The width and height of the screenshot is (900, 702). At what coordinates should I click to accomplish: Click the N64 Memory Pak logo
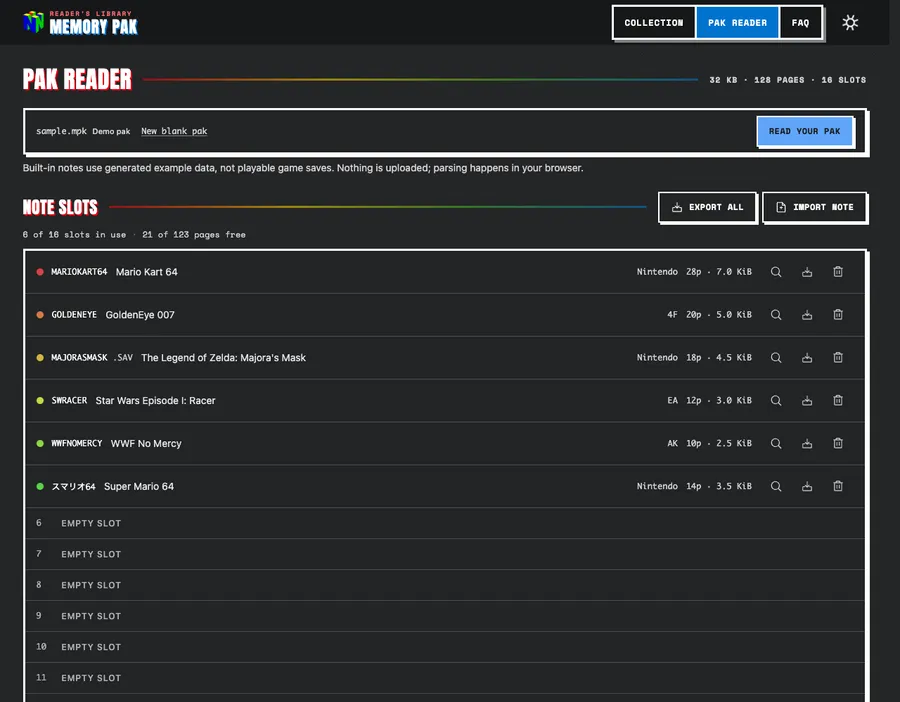pos(33,22)
